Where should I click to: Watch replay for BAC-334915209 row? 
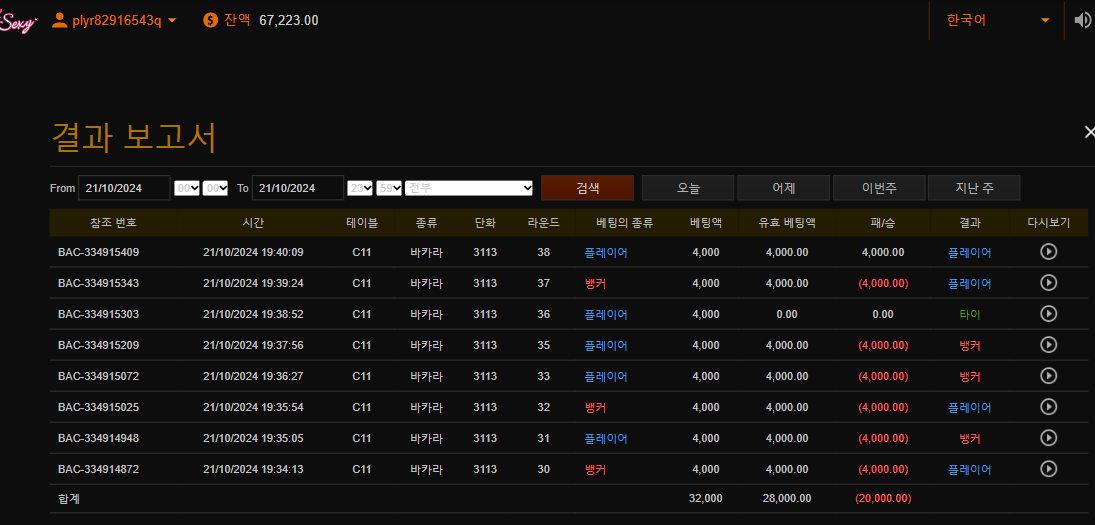(x=1048, y=345)
